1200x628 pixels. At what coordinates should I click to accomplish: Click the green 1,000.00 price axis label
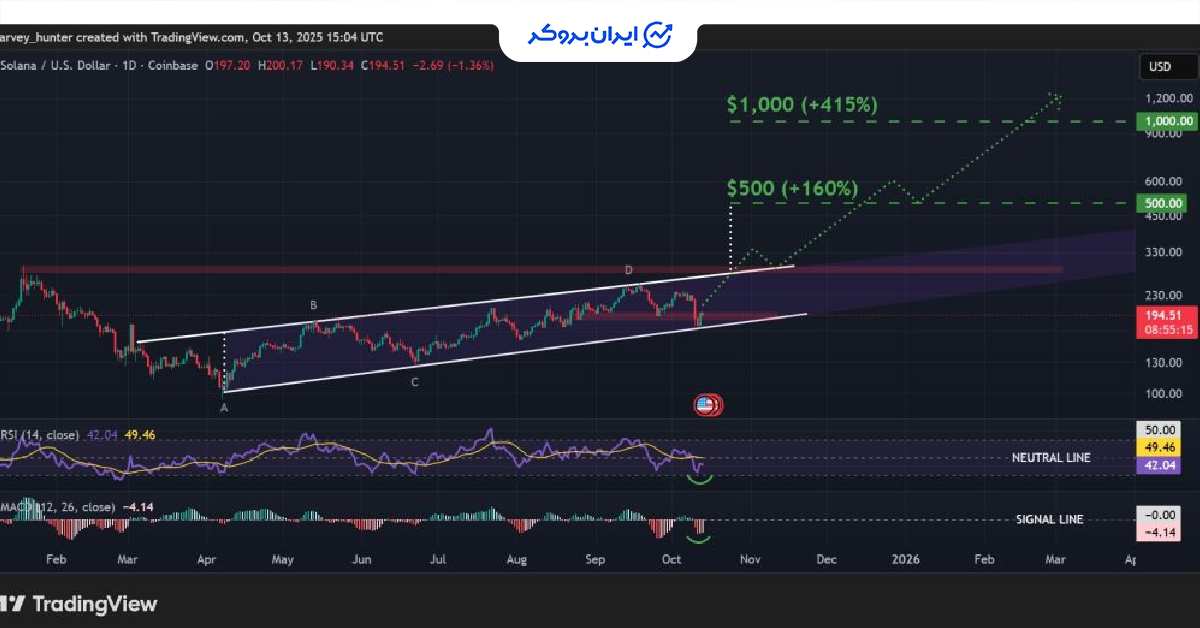tap(1169, 121)
